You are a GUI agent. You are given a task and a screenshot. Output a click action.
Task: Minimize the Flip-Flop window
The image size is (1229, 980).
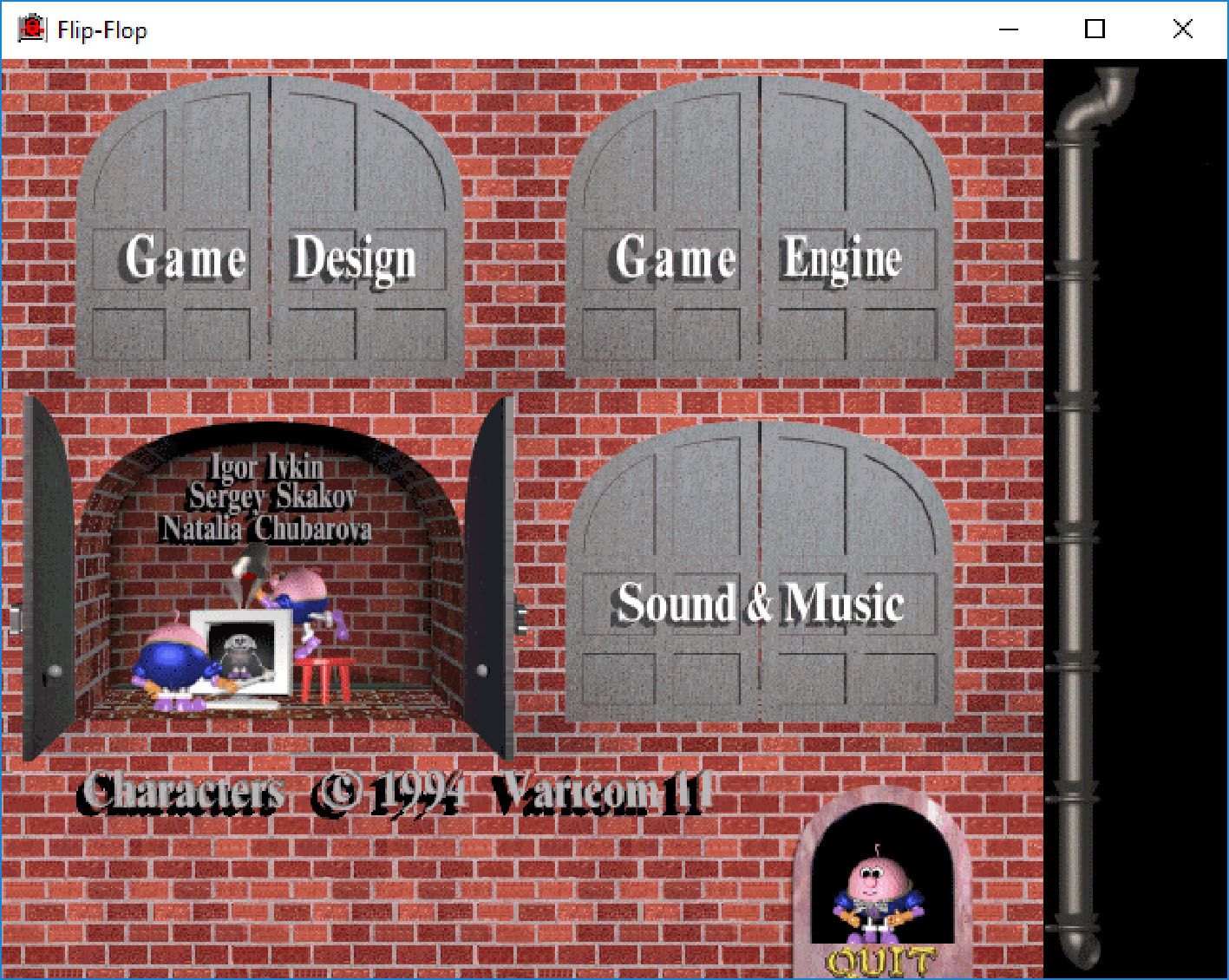1009,29
